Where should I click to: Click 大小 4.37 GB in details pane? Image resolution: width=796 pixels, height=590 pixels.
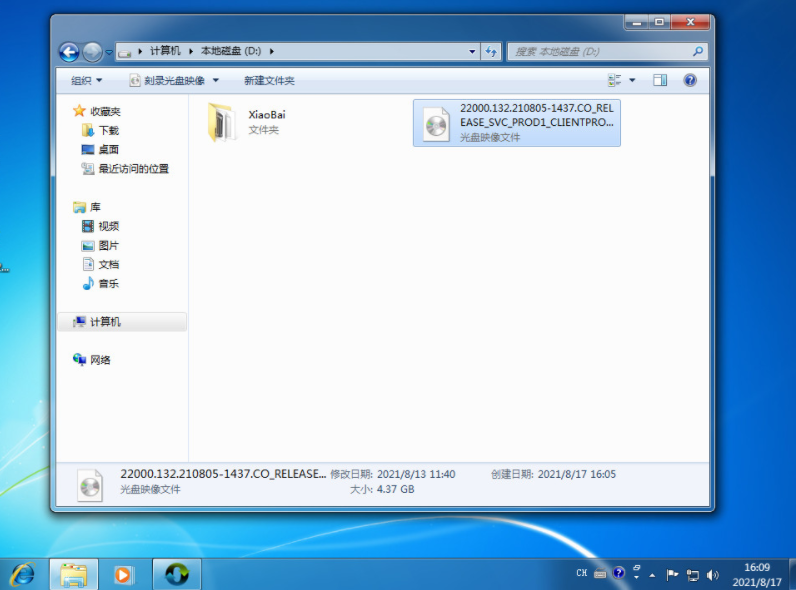(382, 489)
